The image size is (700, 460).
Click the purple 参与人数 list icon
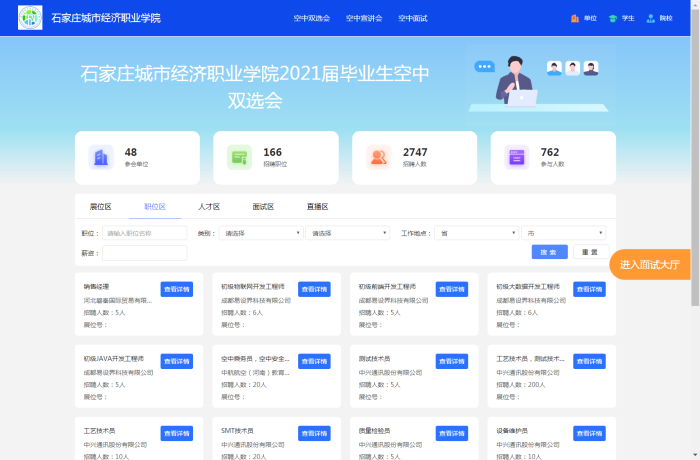[517, 157]
